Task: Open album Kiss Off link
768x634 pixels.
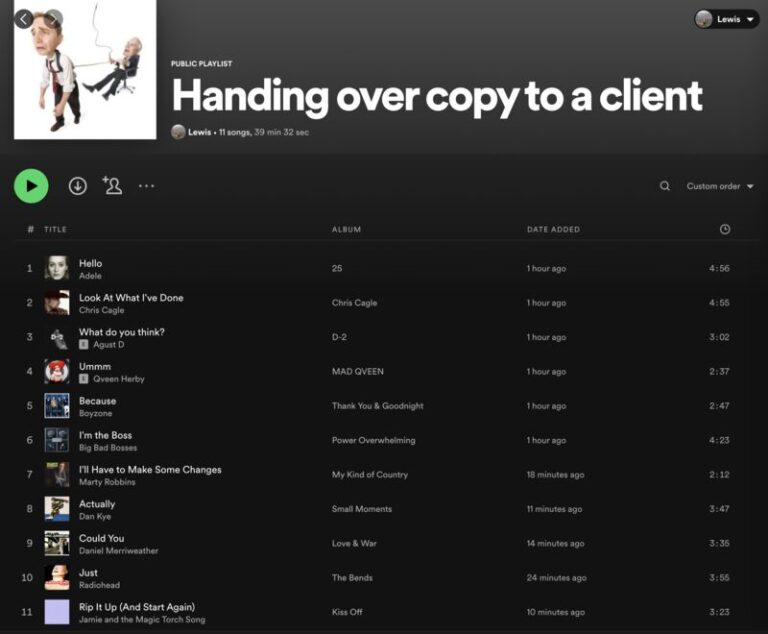Action: coord(347,612)
